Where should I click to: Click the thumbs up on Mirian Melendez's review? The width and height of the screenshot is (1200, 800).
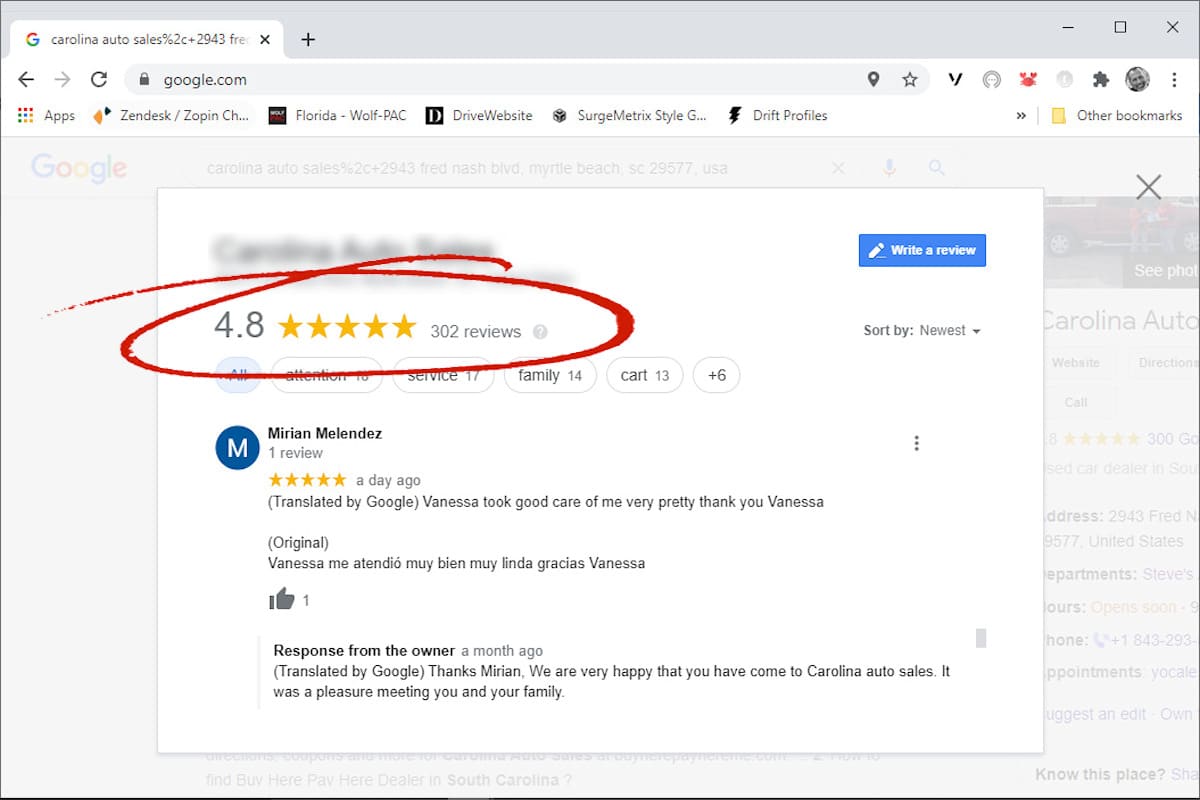[x=283, y=599]
